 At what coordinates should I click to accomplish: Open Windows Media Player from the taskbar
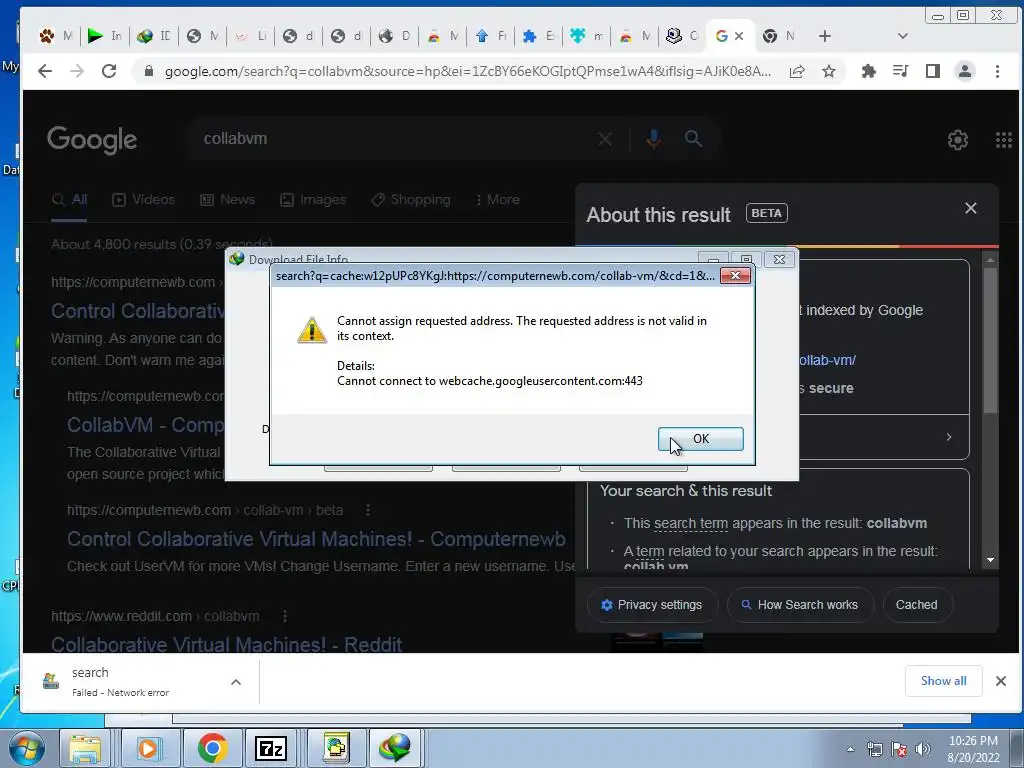click(148, 748)
